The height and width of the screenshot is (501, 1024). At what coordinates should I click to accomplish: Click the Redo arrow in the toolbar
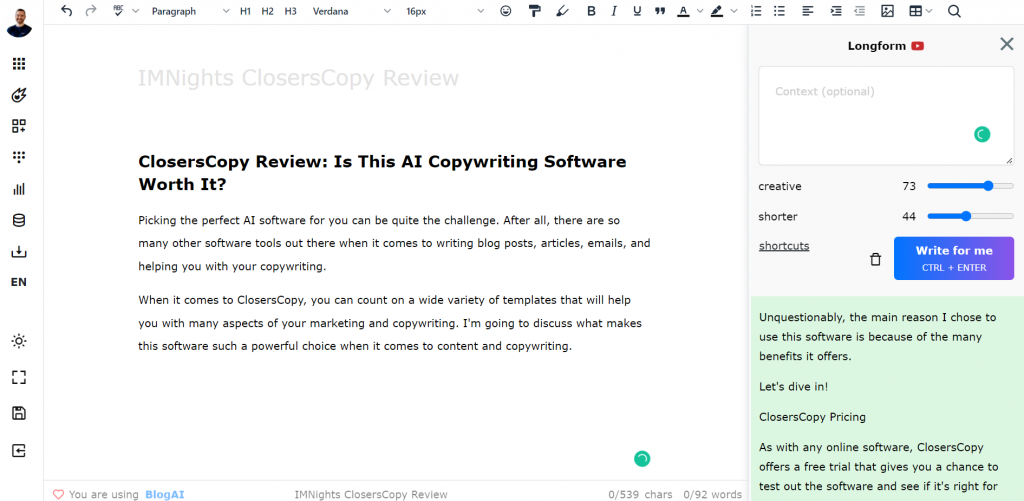pos(91,11)
